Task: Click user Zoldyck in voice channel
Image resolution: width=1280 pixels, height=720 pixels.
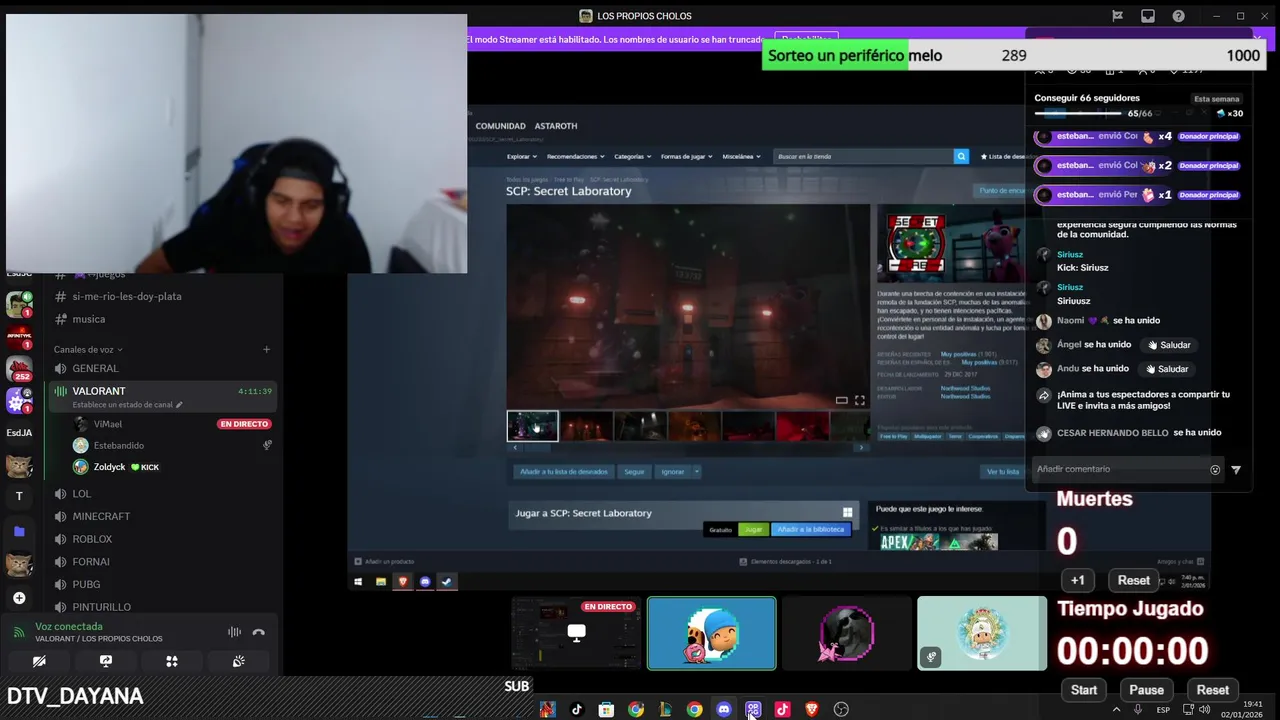Action: point(110,467)
